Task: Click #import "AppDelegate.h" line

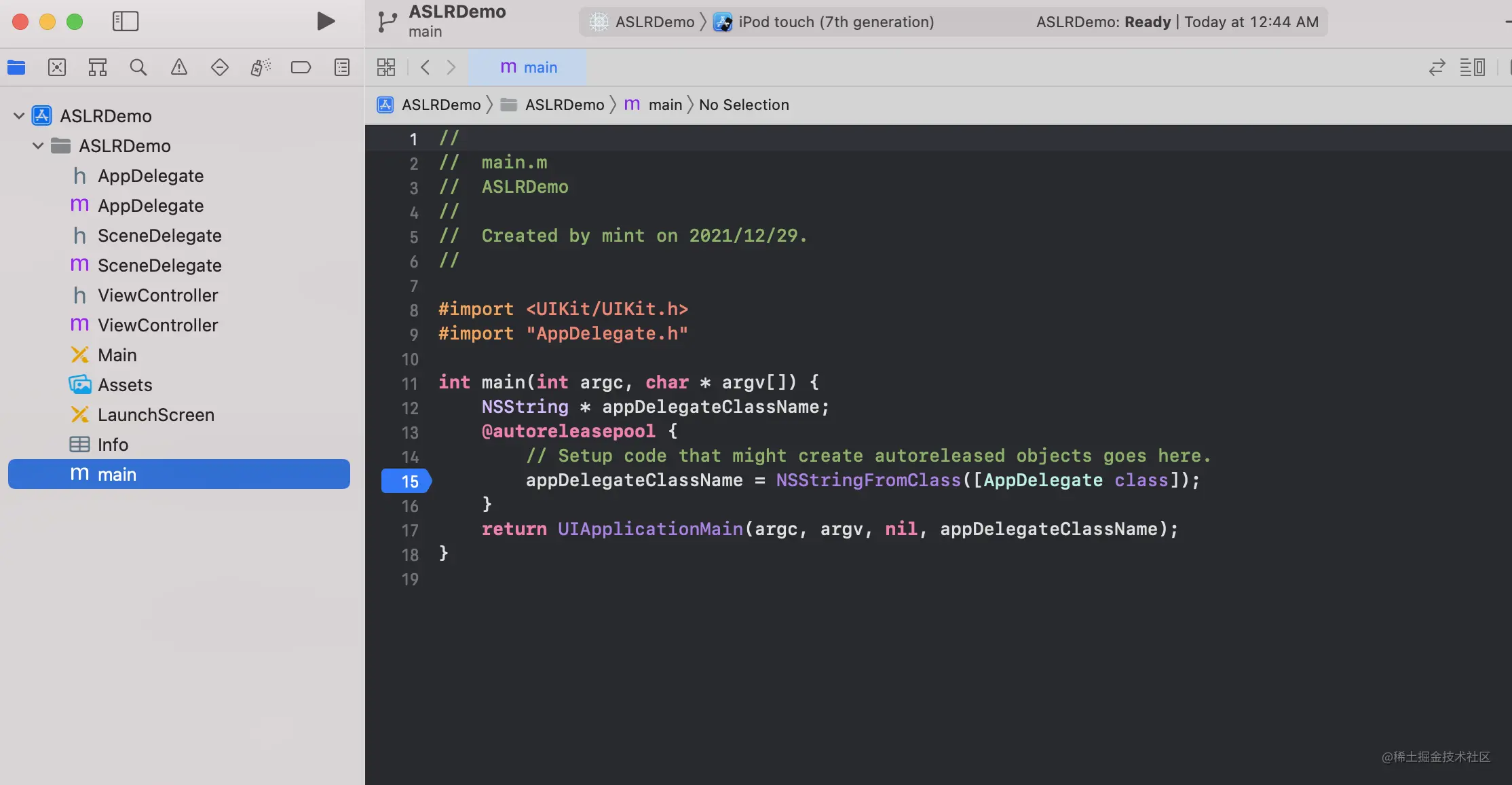Action: click(x=563, y=333)
